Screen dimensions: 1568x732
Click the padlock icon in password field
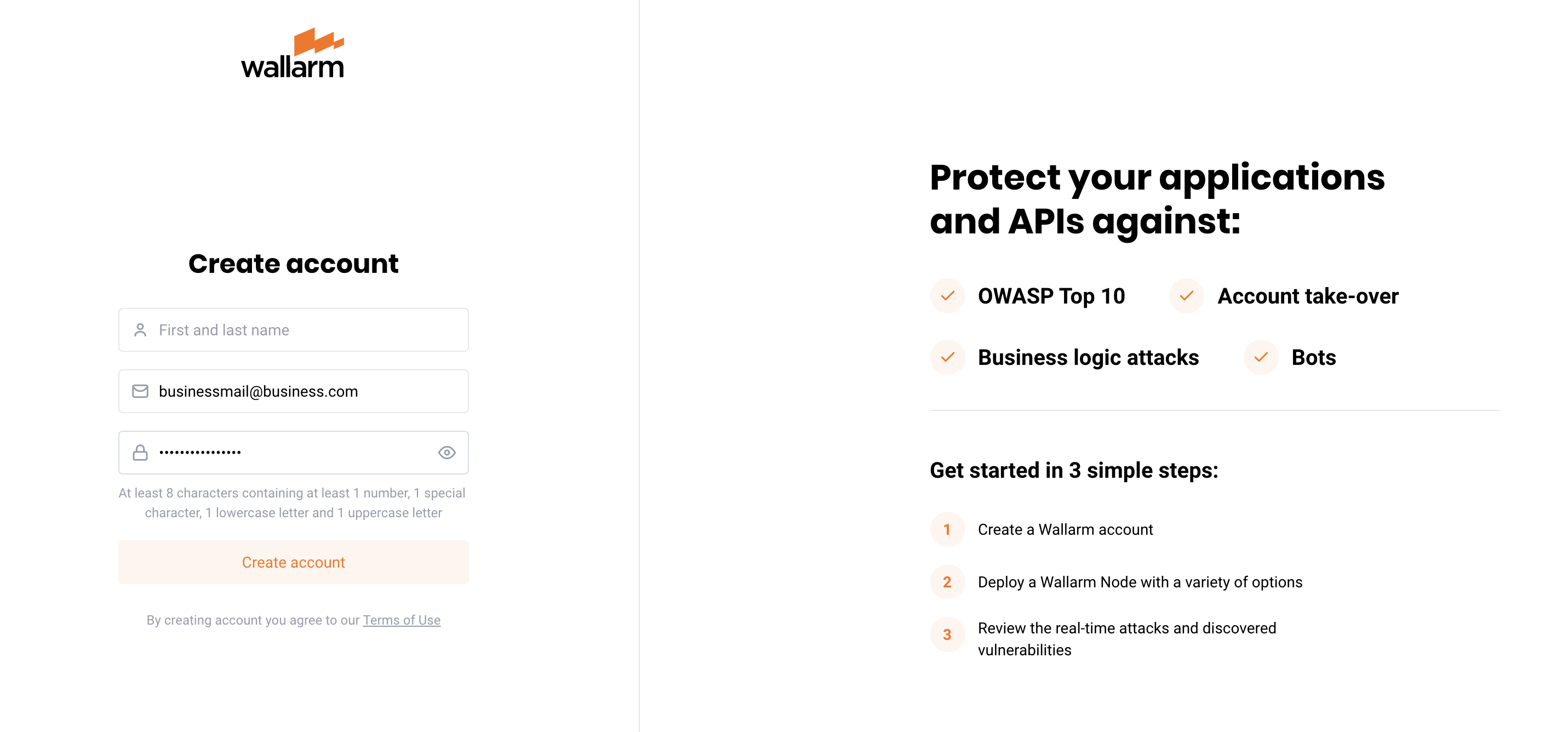point(140,453)
